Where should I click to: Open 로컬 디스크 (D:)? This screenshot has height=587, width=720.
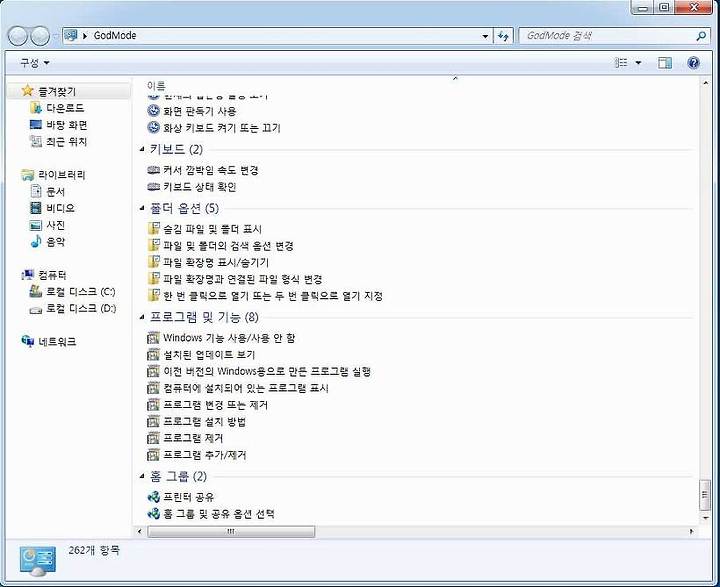coord(81,308)
